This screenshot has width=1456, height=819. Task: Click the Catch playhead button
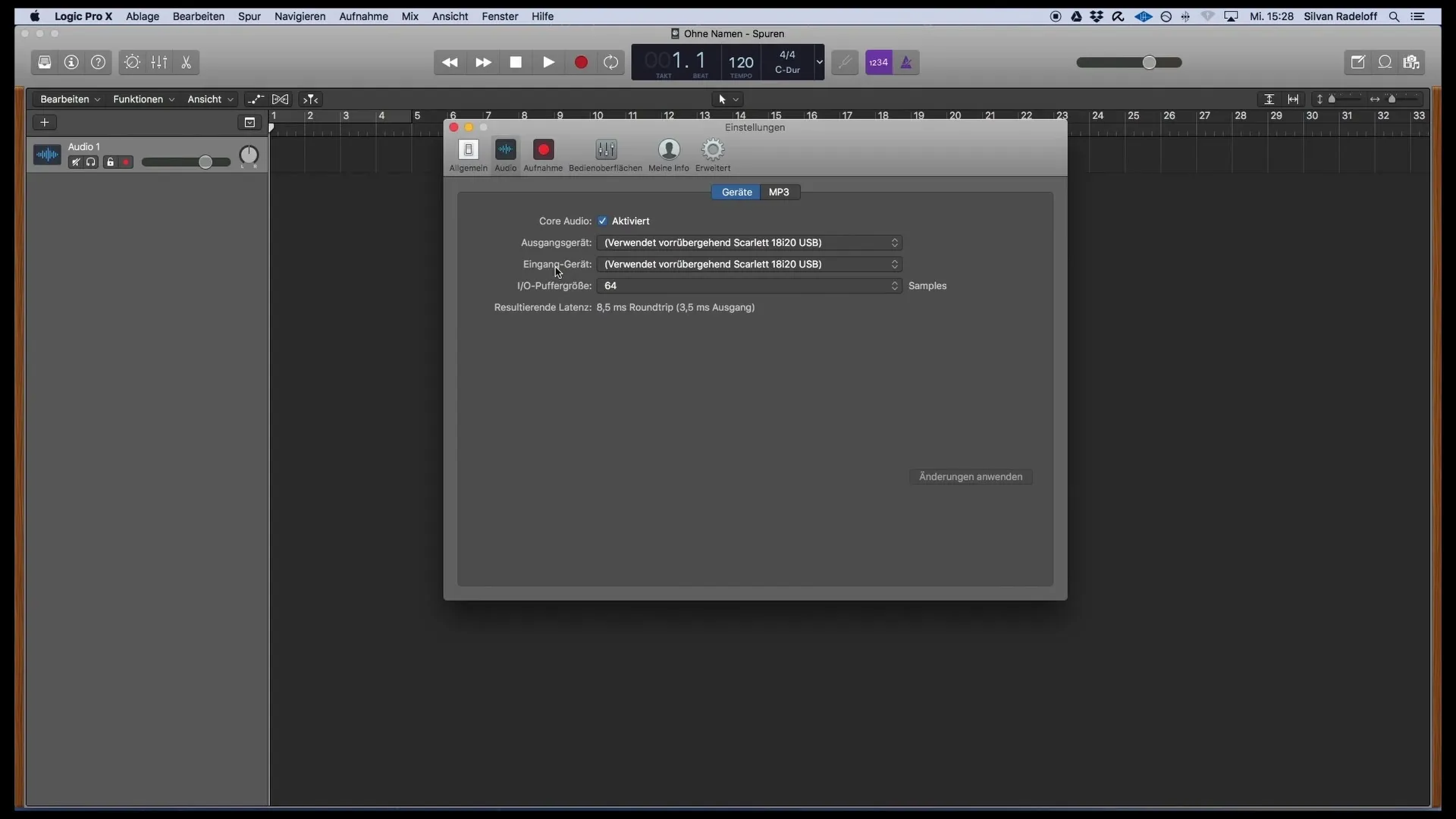point(311,99)
